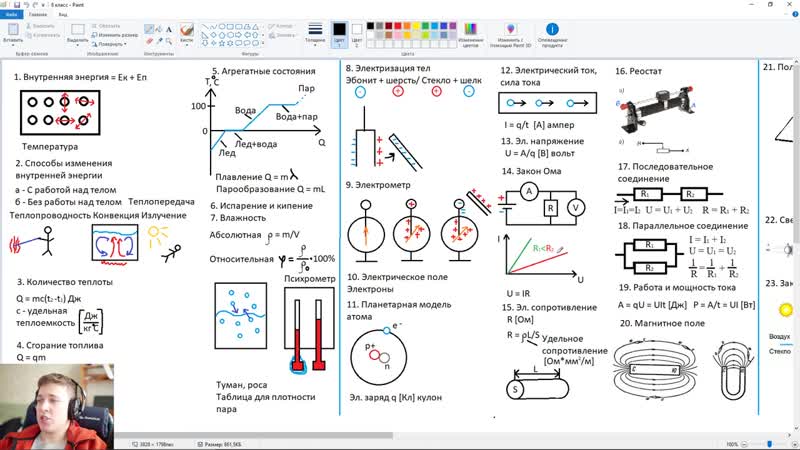Click the image size readout in status bar

(153, 444)
